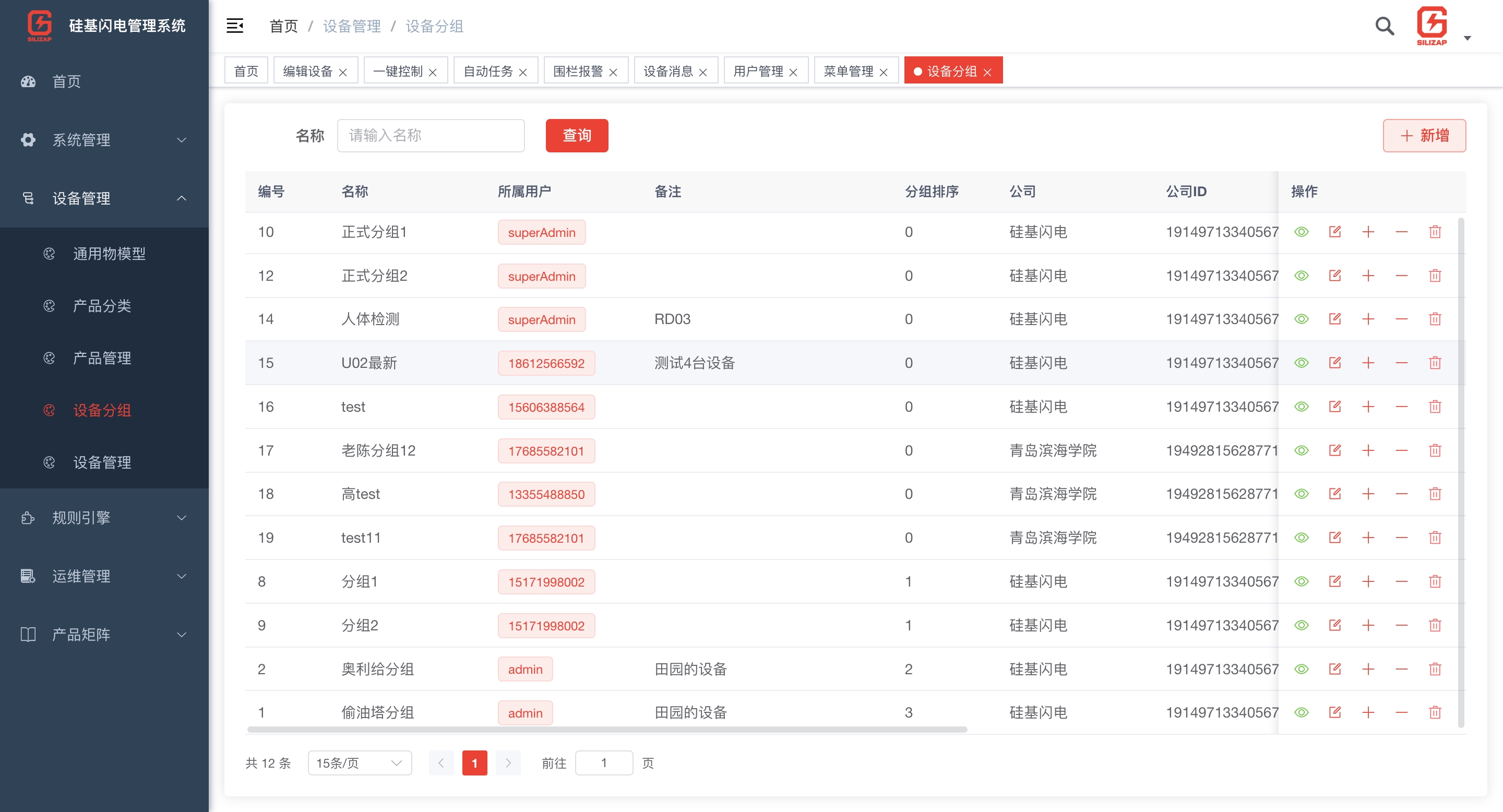Edit the U02最新 group with pencil icon
This screenshot has height=812, width=1503.
coord(1335,362)
